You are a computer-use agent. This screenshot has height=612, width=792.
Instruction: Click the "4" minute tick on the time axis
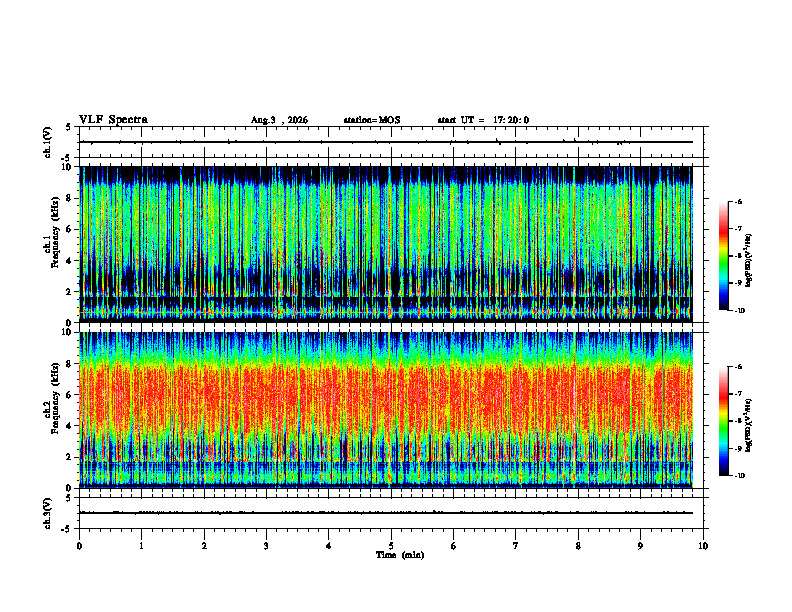pos(329,546)
